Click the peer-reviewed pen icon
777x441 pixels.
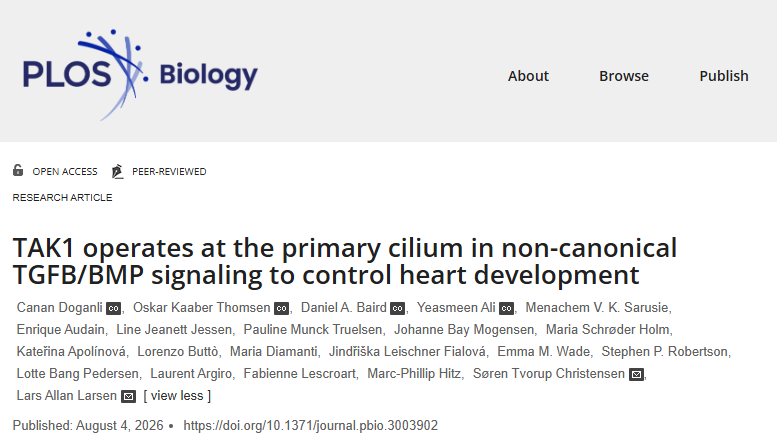117,171
